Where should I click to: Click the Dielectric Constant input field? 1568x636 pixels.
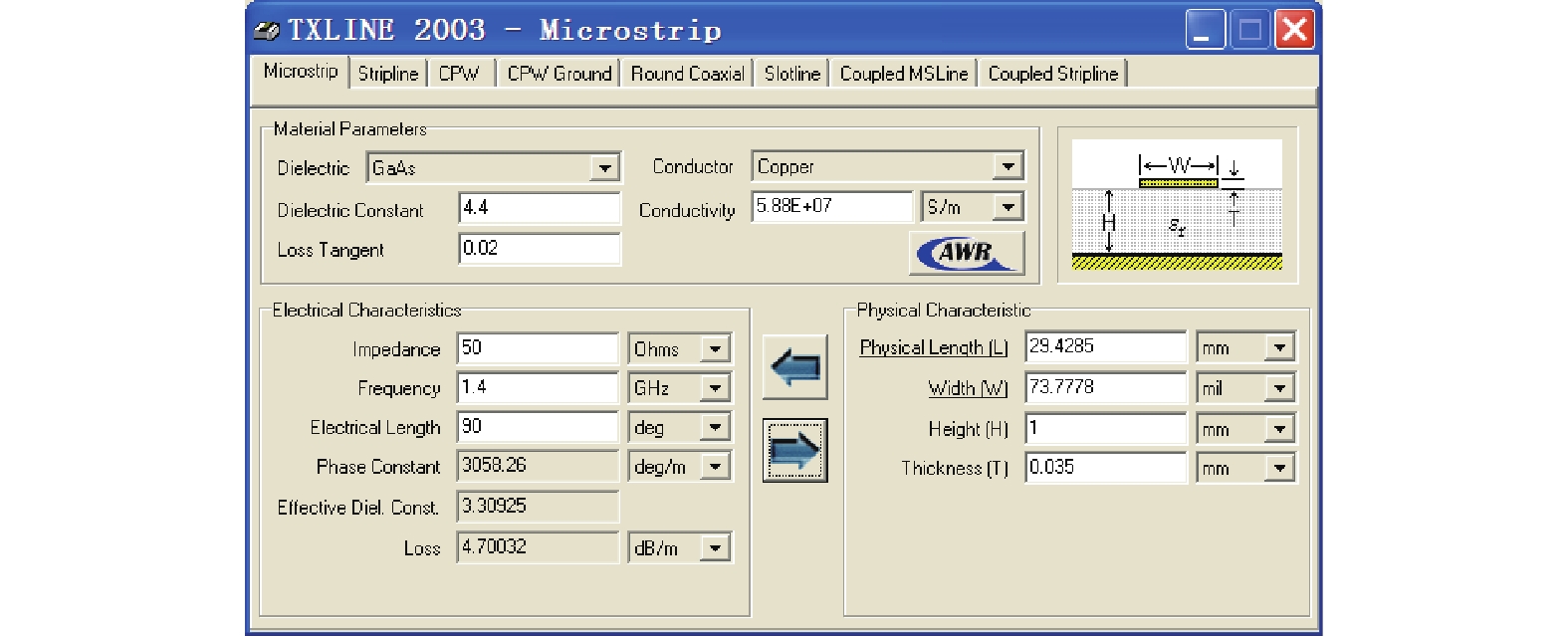click(x=539, y=208)
